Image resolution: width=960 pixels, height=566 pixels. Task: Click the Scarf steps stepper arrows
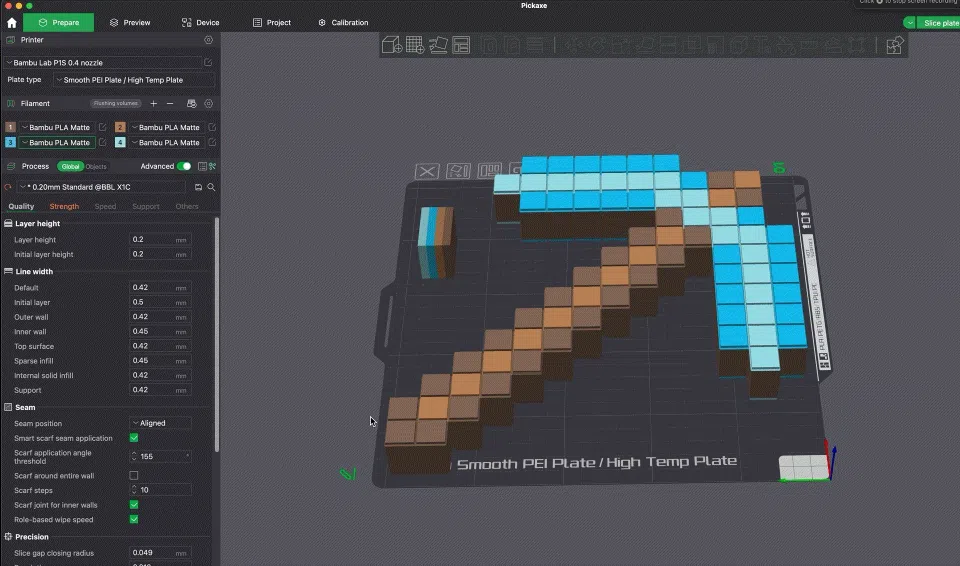(134, 490)
